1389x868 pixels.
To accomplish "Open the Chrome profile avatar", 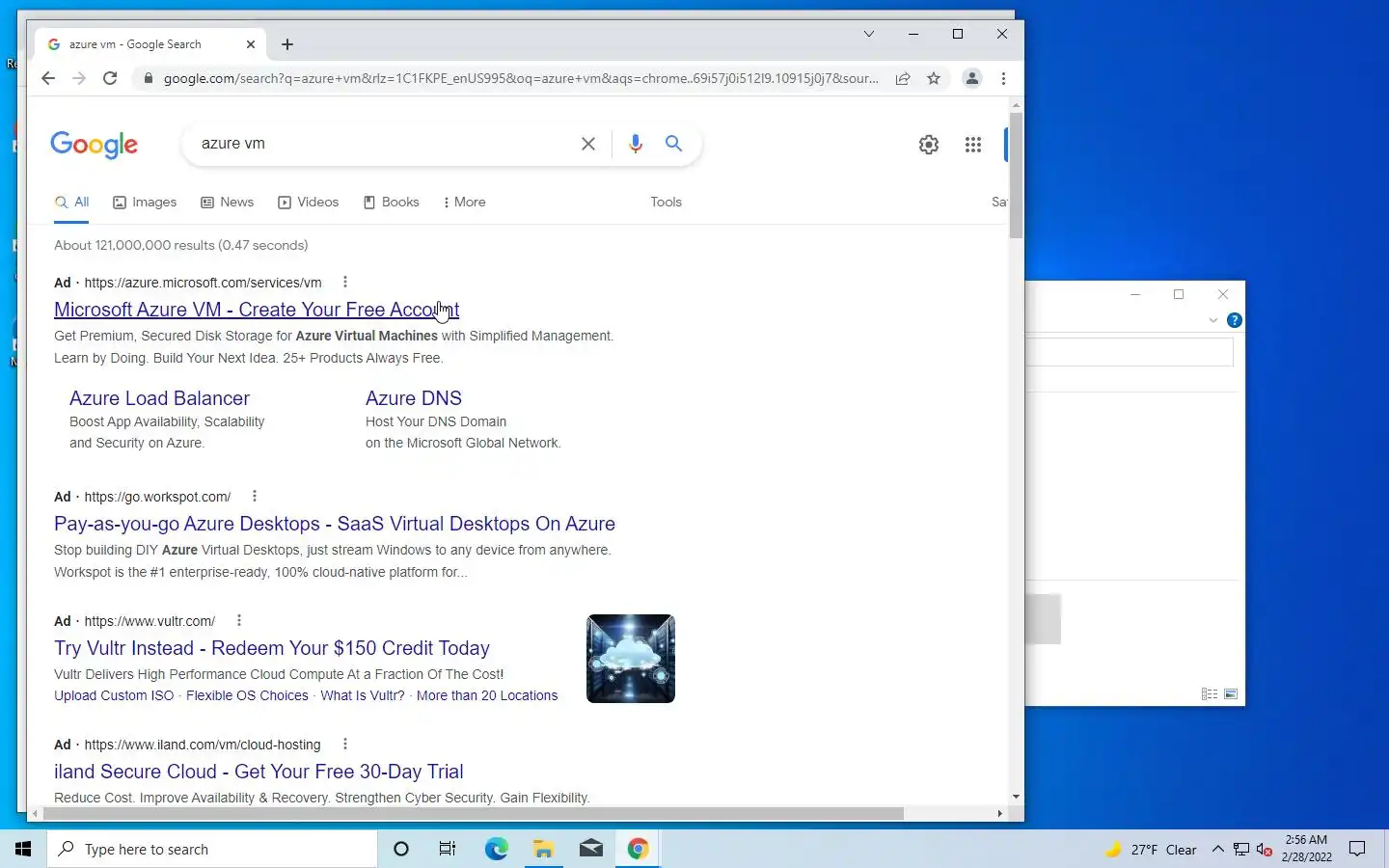I will coord(972,79).
